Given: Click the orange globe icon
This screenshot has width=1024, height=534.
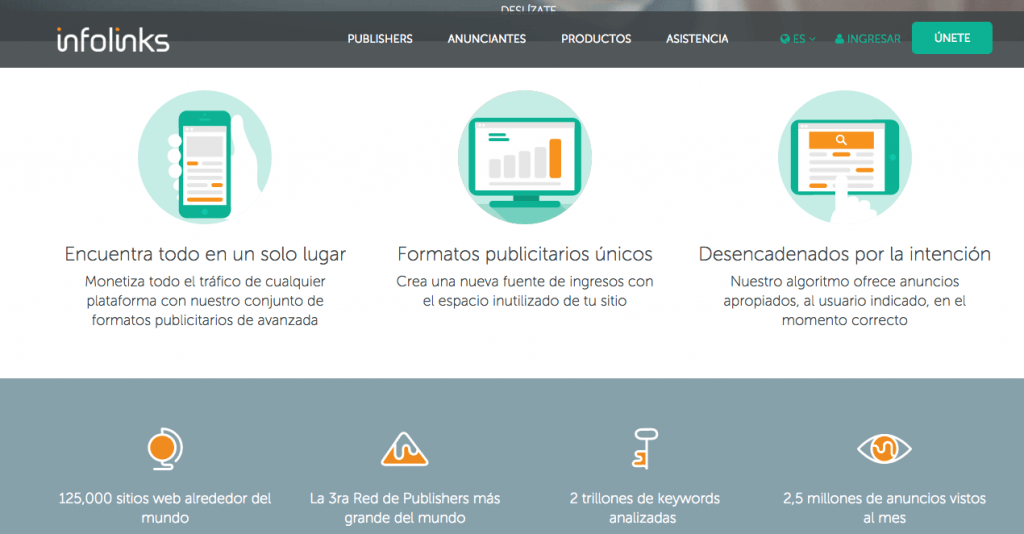Looking at the screenshot, I should point(165,448).
